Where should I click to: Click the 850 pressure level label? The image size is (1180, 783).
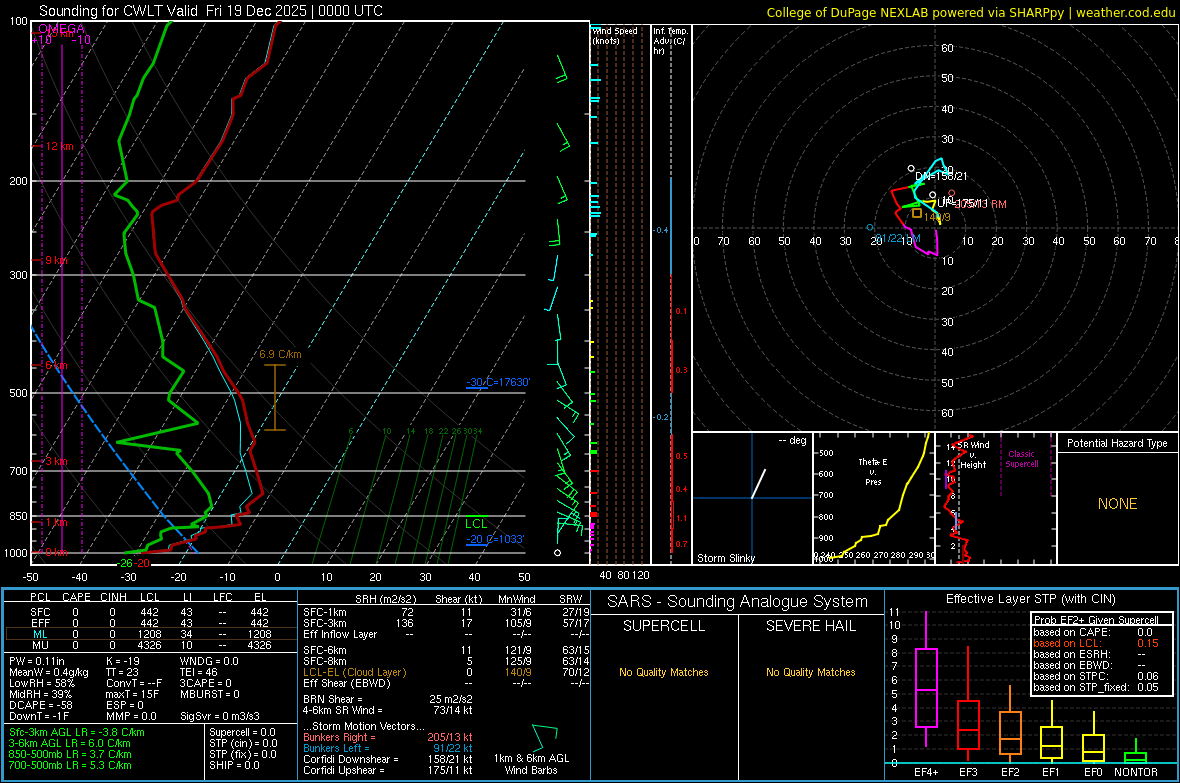click(18, 516)
